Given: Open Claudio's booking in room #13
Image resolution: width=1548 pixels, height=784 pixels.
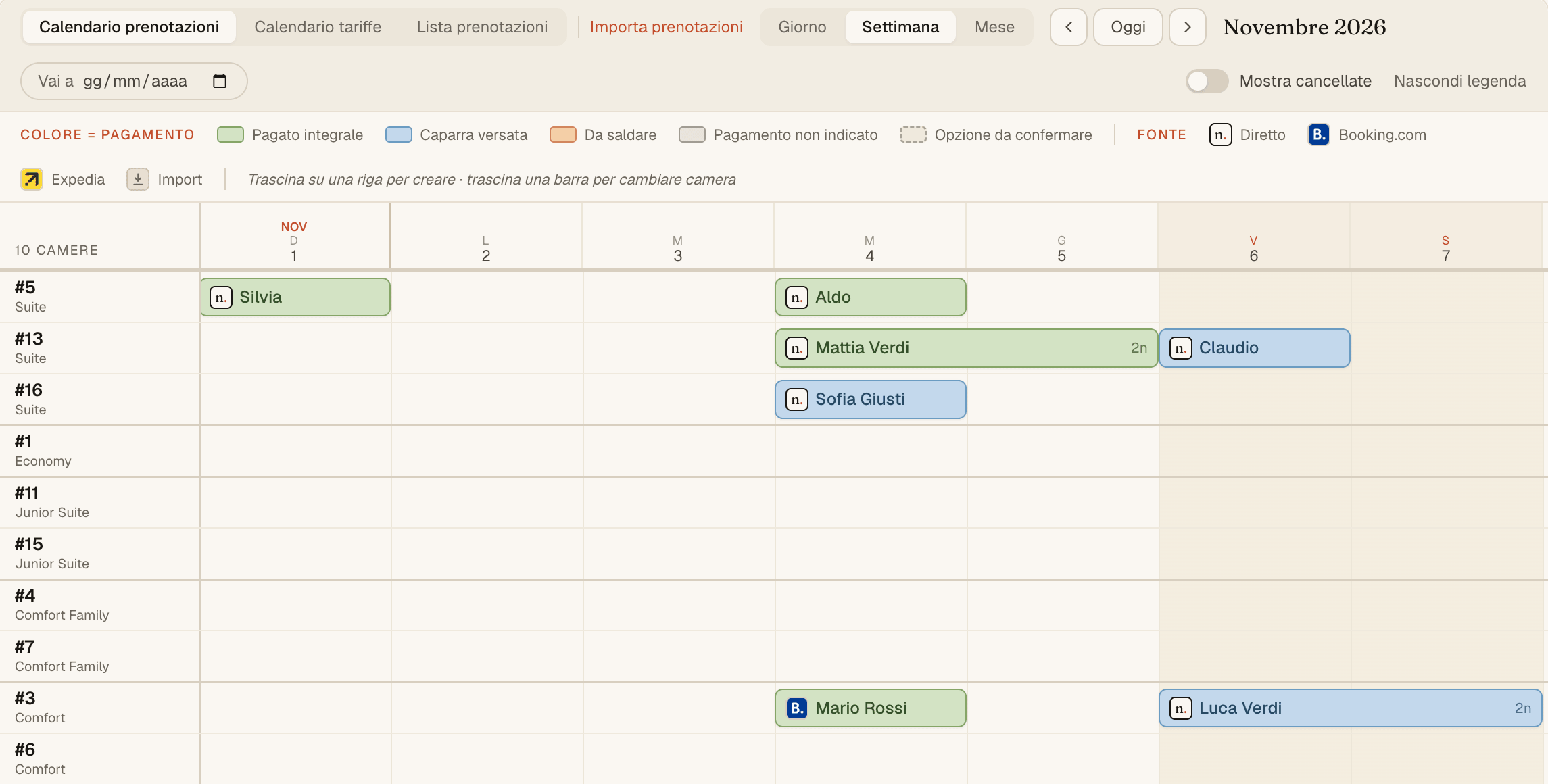Looking at the screenshot, I should [x=1255, y=348].
